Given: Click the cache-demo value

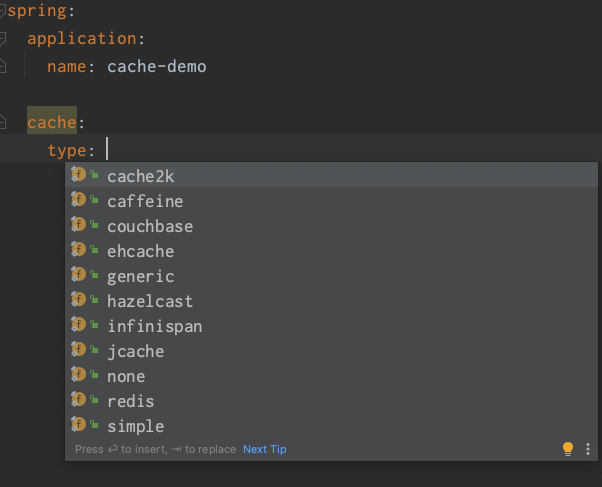Looking at the screenshot, I should tap(157, 67).
